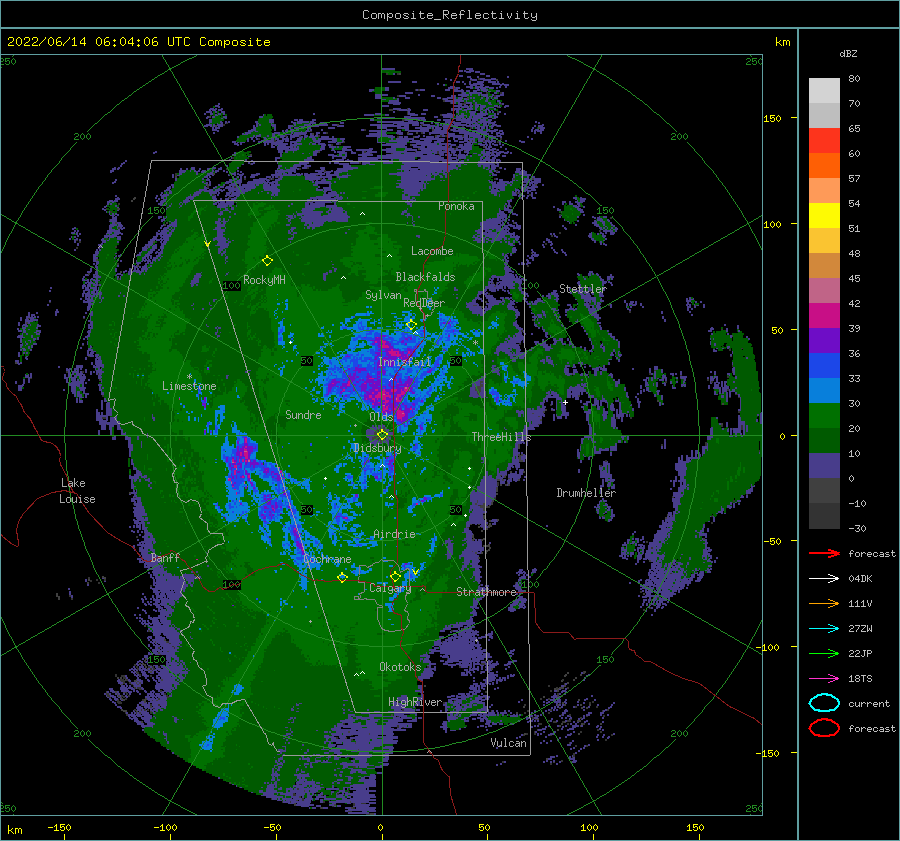Click the cyan current ellipse in the legend
900x841 pixels.
click(825, 703)
